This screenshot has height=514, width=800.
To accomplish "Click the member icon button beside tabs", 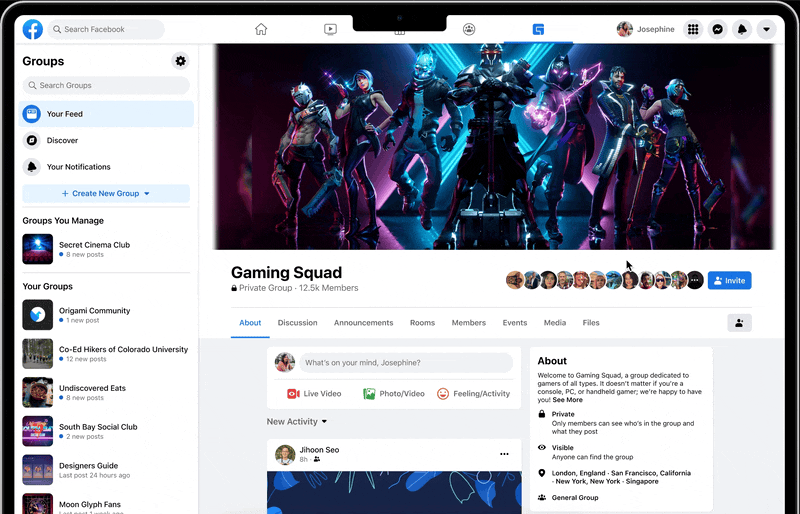I will coord(739,323).
